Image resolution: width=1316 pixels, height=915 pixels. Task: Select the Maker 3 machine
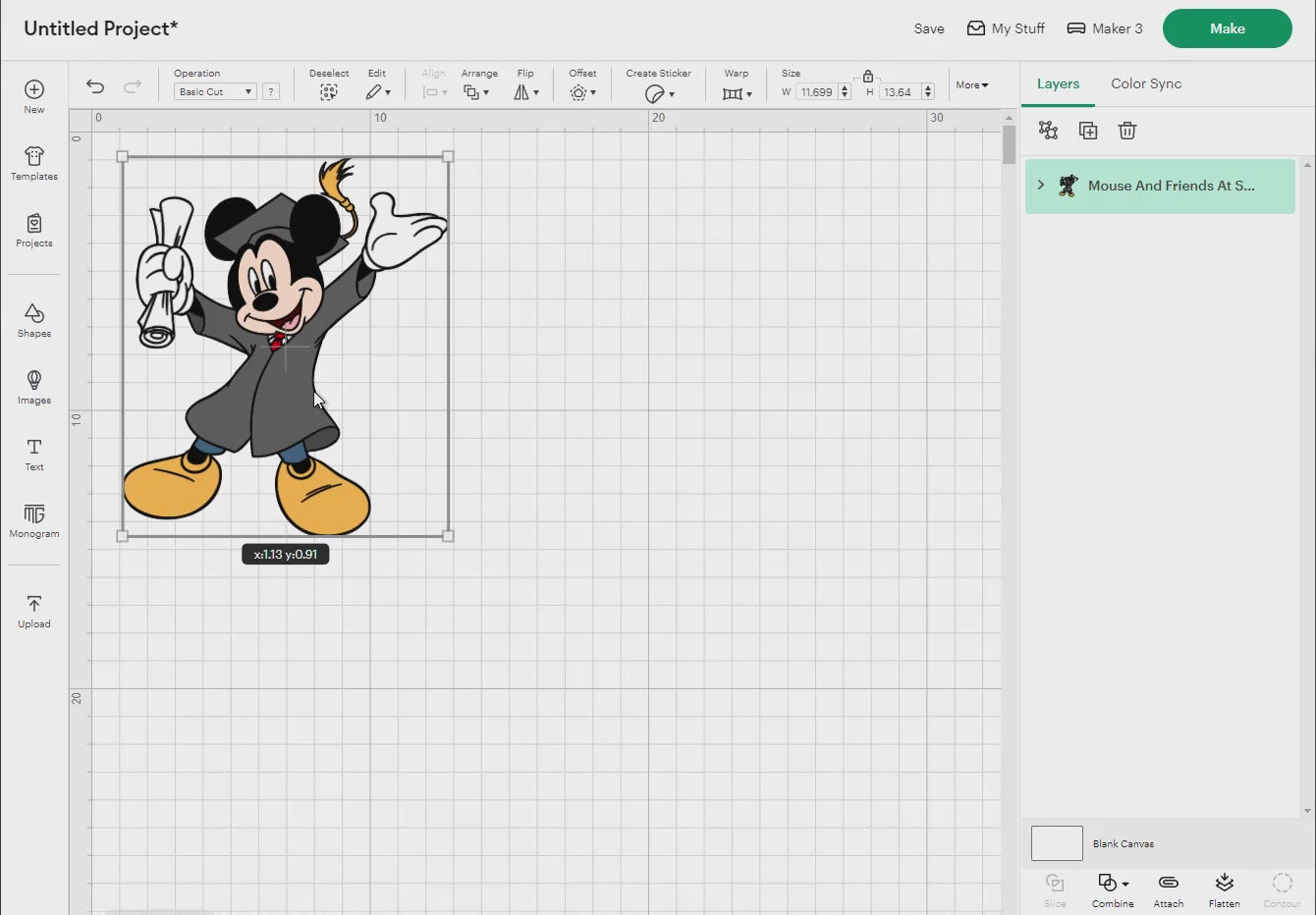pos(1105,28)
